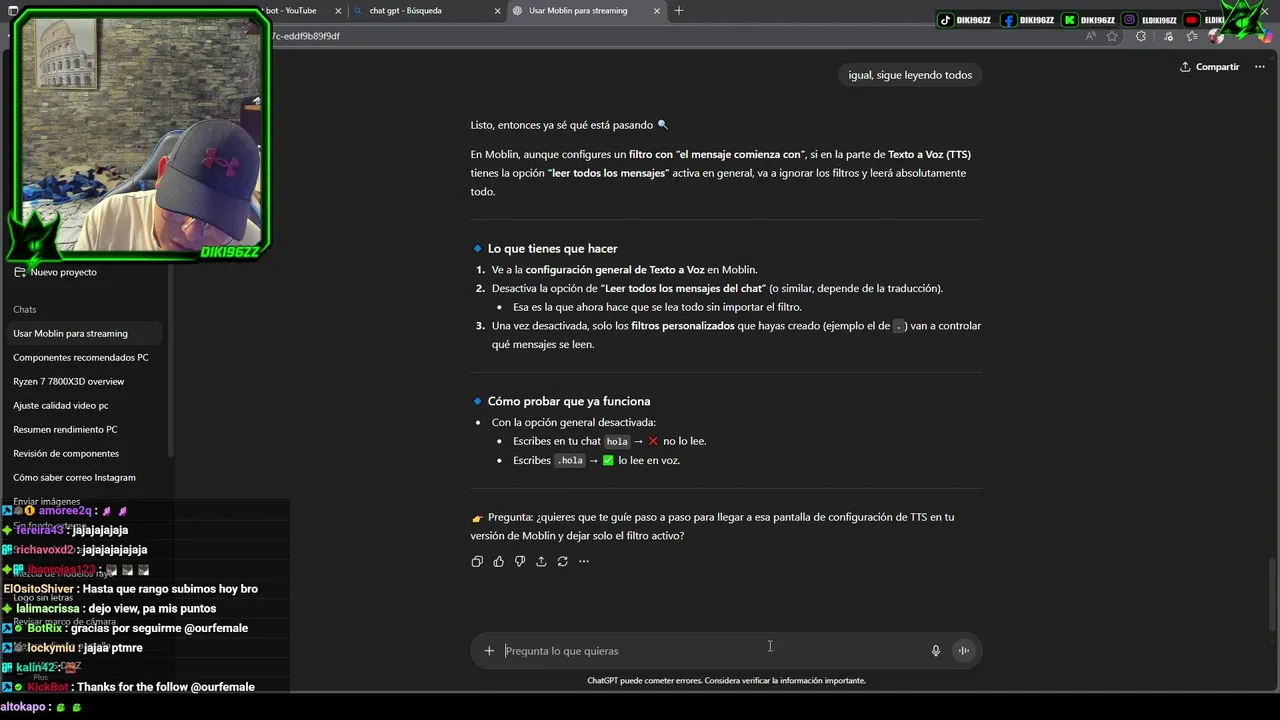Open the three-dot conversation options menu
Viewport: 1280px width, 720px height.
pyautogui.click(x=1260, y=67)
